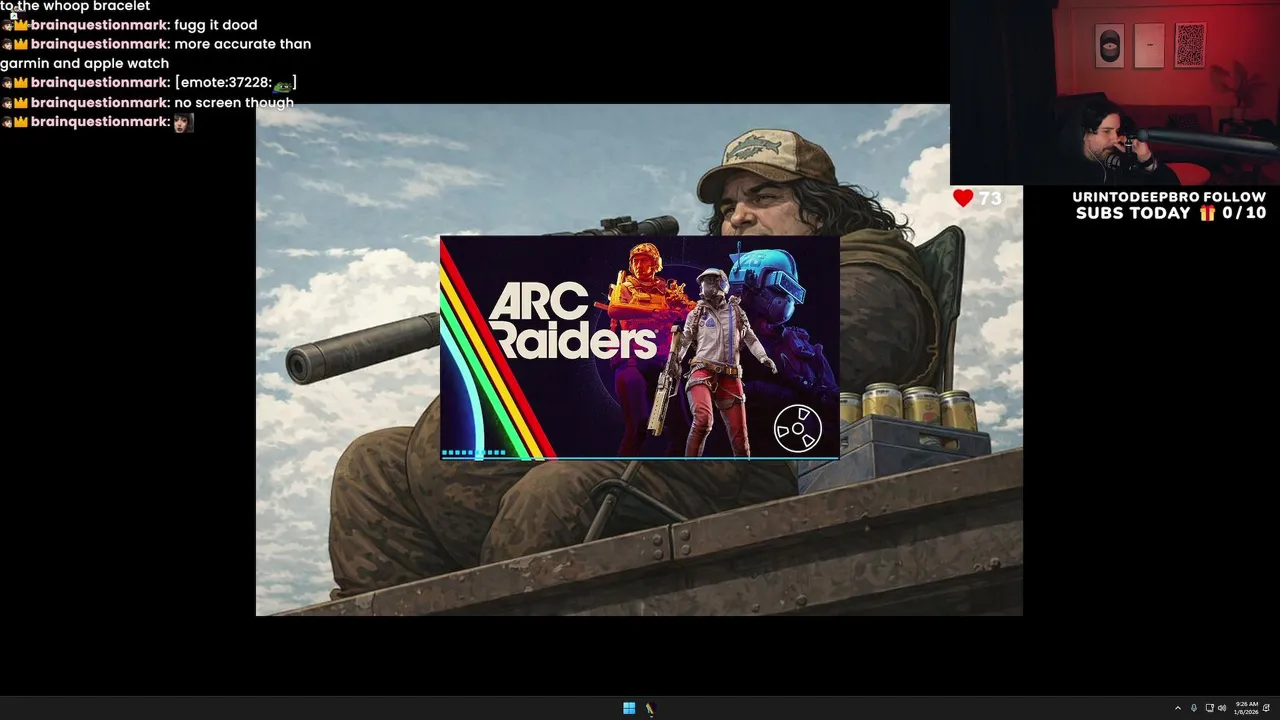The height and width of the screenshot is (720, 1280).
Task: Click the heart counter value 73
Action: 989,198
